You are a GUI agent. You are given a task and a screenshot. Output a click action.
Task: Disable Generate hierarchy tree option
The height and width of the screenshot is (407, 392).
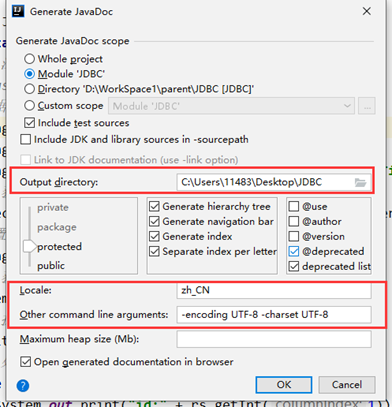154,206
